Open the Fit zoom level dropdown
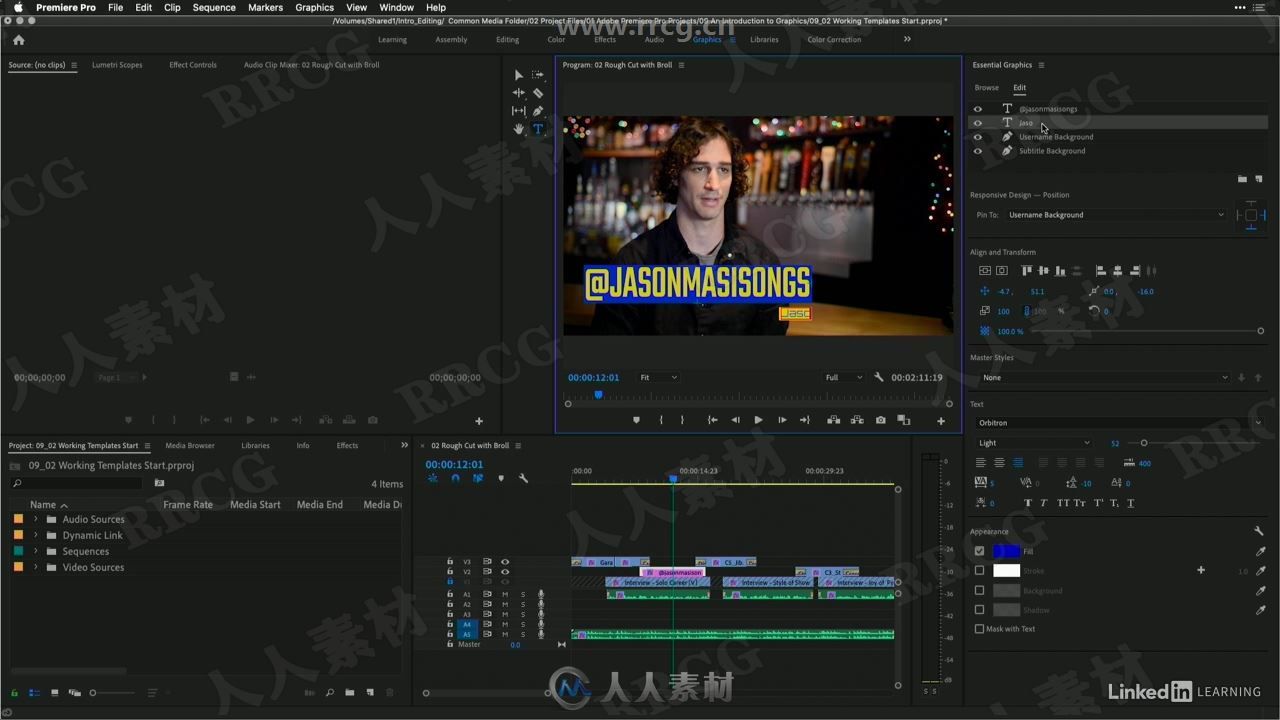This screenshot has width=1280, height=720. (658, 377)
